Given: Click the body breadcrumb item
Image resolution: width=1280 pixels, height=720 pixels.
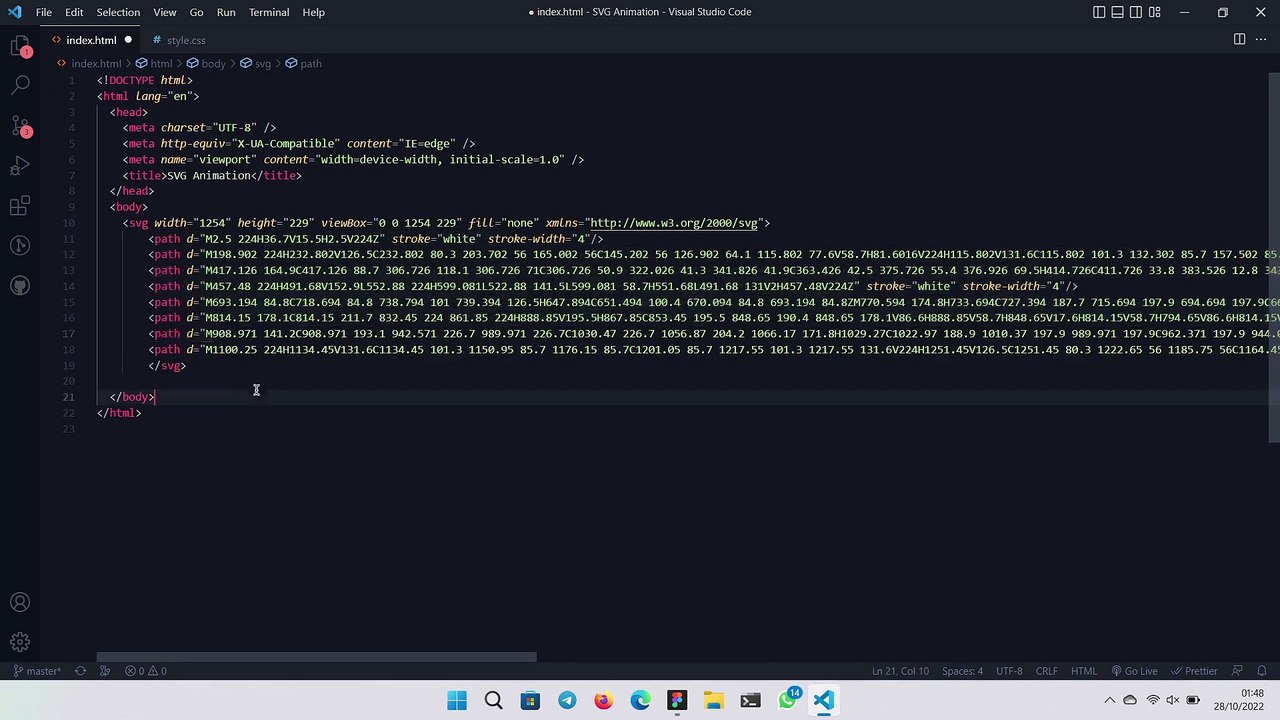Looking at the screenshot, I should [213, 63].
